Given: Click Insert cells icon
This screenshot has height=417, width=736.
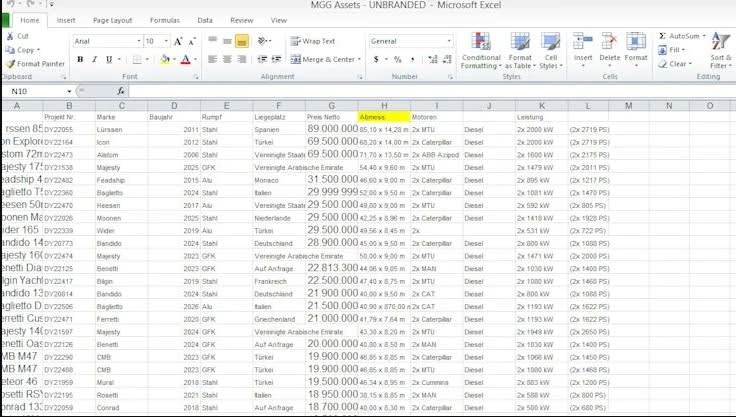Looking at the screenshot, I should tap(583, 41).
